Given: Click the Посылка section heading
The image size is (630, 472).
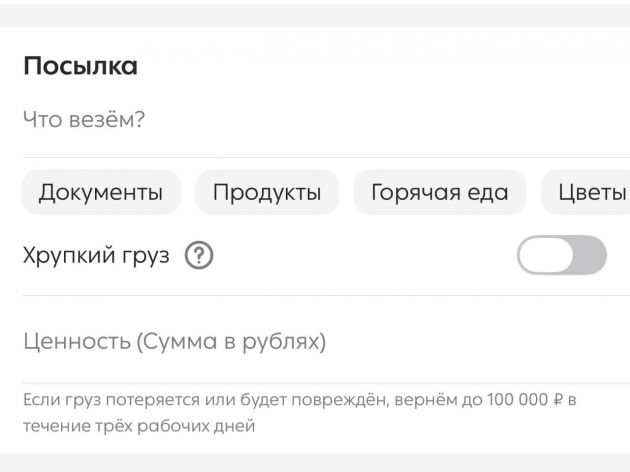Looking at the screenshot, I should click(x=80, y=65).
